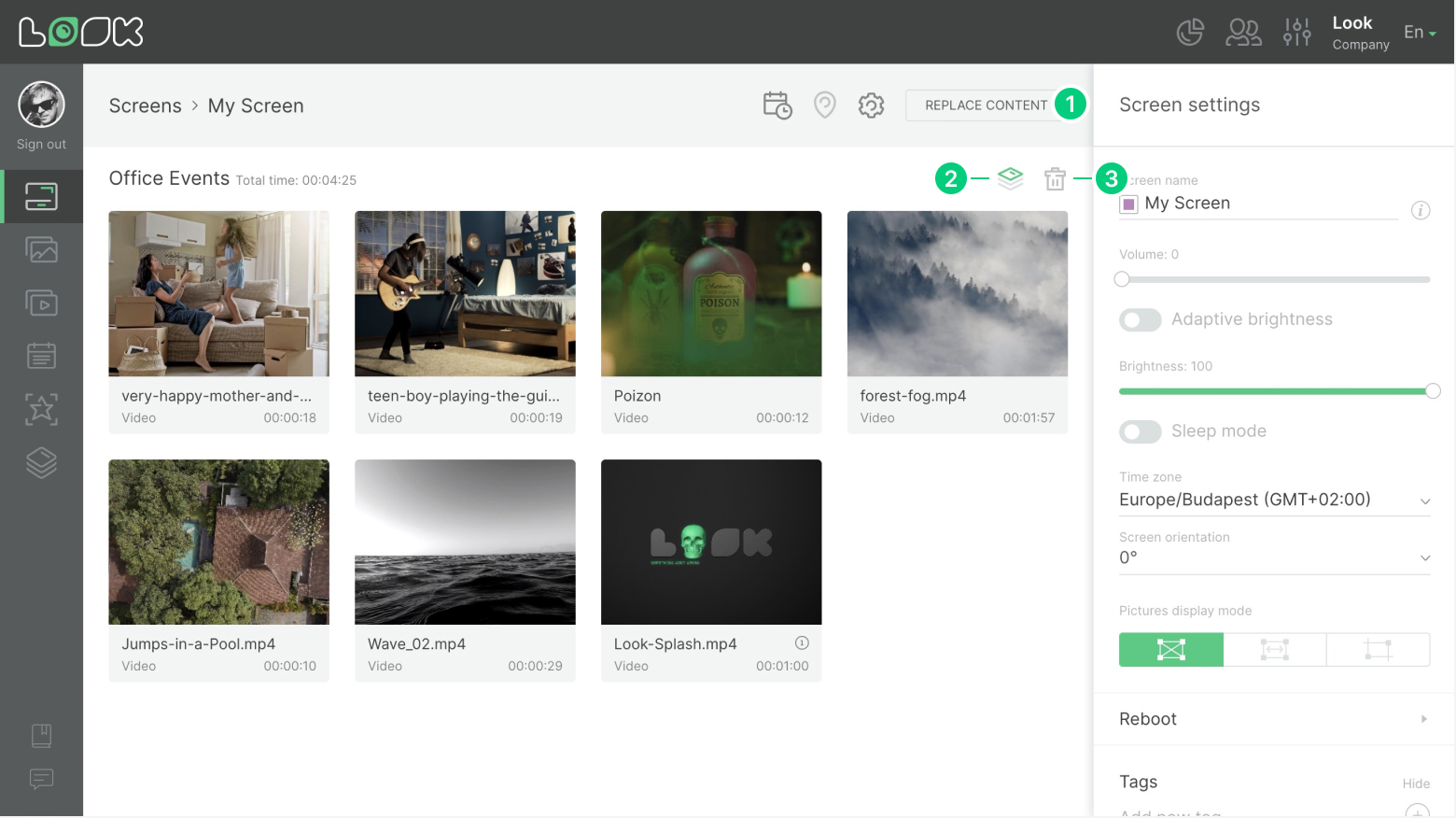Move content to a group via the layers icon
Image resolution: width=1456 pixels, height=818 pixels.
pos(1010,178)
